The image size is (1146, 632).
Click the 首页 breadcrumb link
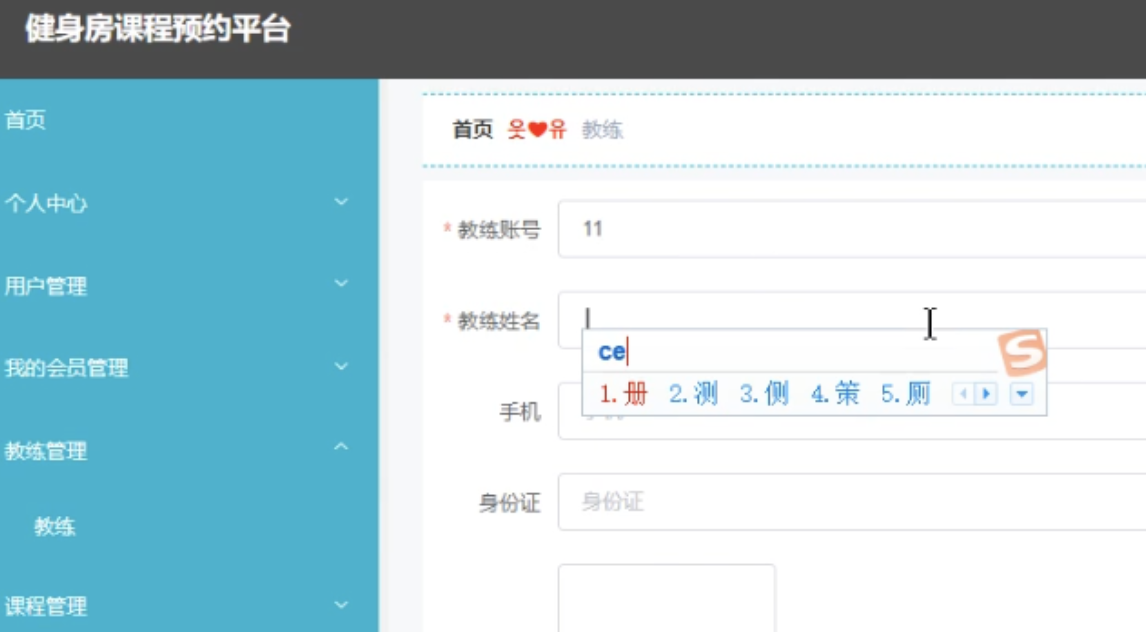pos(472,130)
